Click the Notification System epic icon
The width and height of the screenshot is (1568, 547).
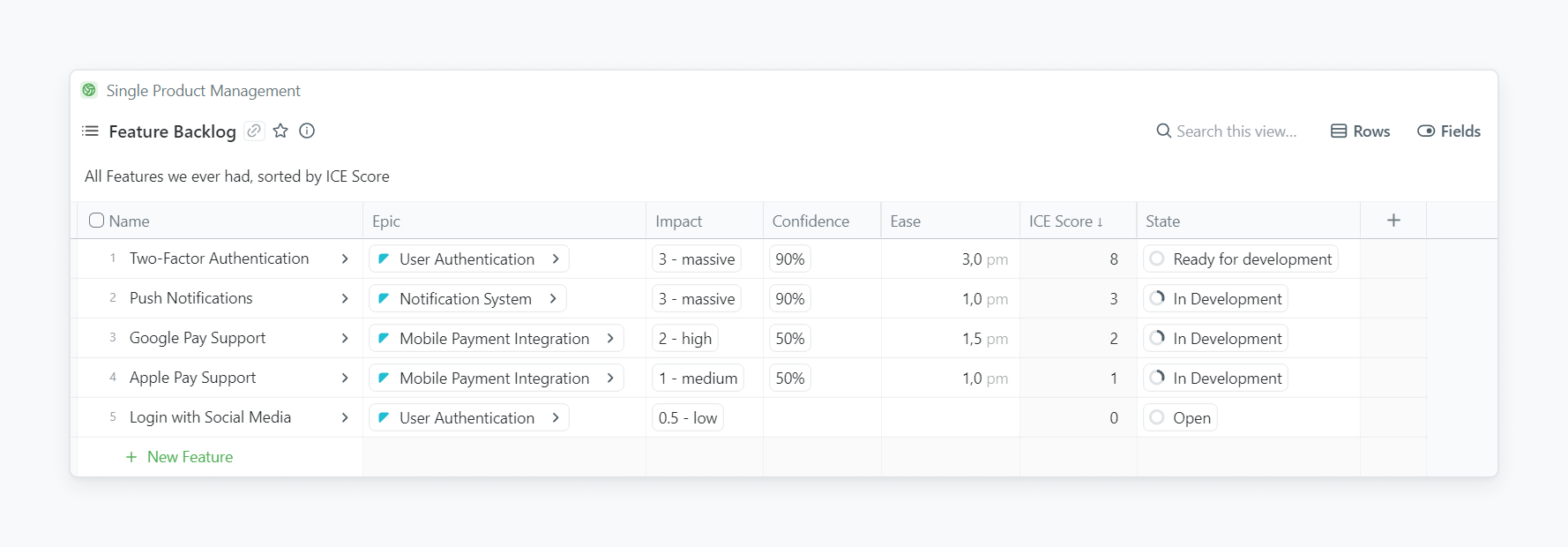(384, 298)
